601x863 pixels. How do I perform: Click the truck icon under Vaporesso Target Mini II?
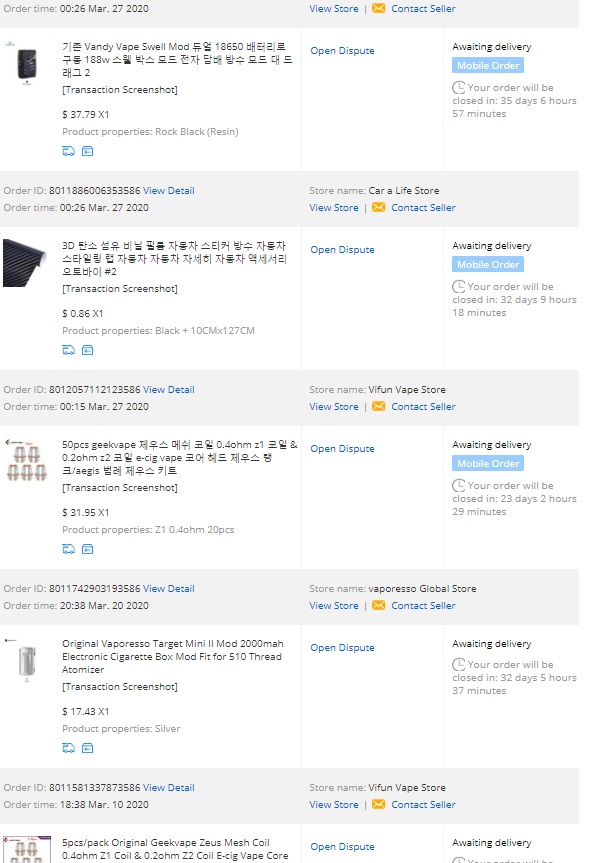[x=68, y=748]
